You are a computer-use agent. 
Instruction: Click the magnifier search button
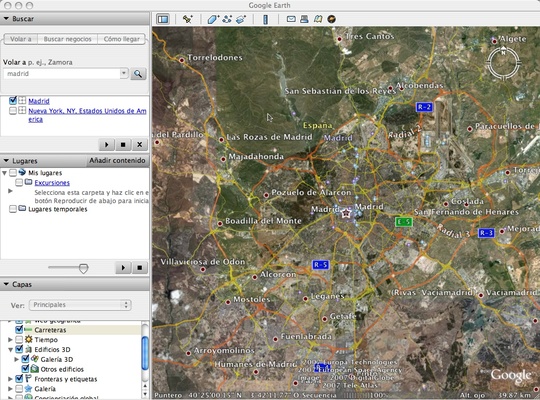click(138, 74)
